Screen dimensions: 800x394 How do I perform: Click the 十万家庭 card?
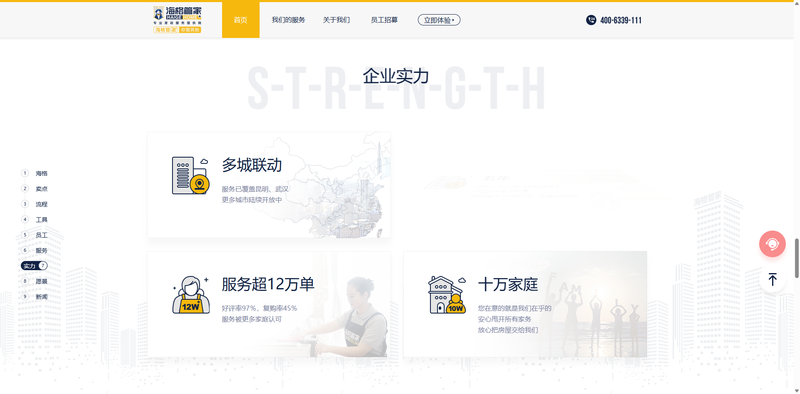click(x=525, y=304)
